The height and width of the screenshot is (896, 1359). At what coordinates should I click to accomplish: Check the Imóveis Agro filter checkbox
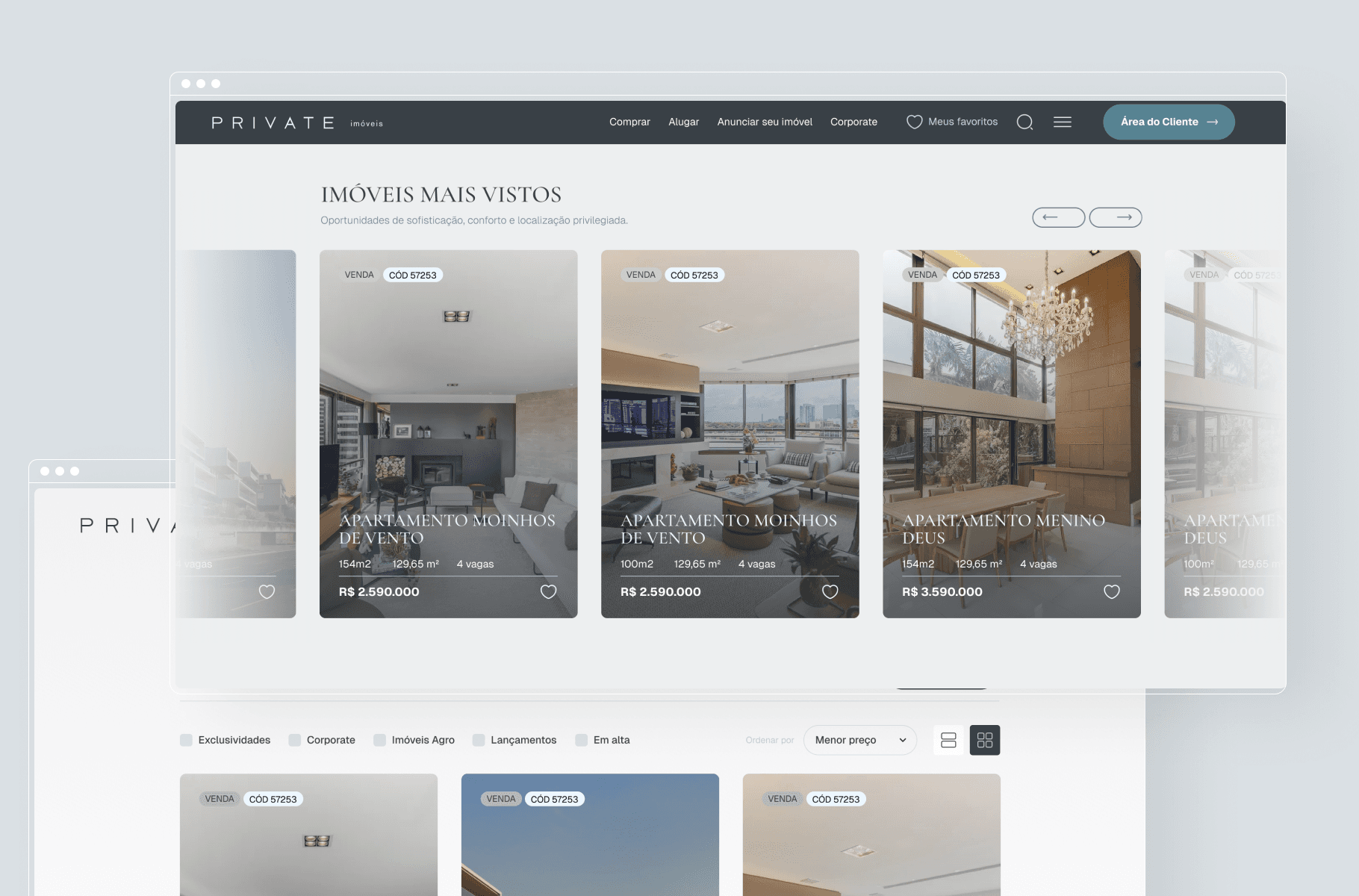(379, 740)
